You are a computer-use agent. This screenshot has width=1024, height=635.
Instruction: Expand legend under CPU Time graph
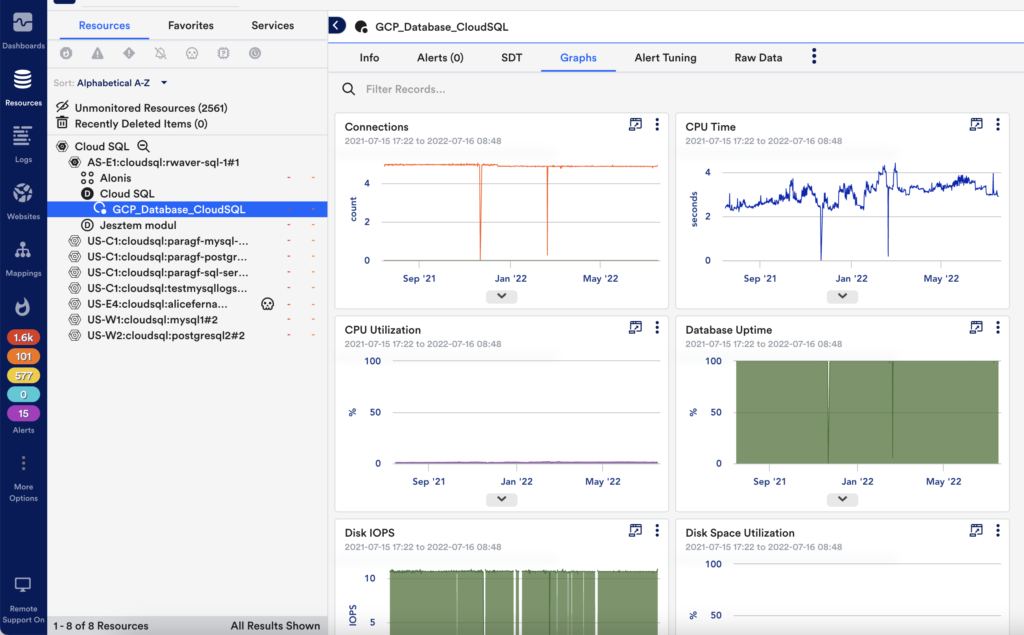coord(842,296)
